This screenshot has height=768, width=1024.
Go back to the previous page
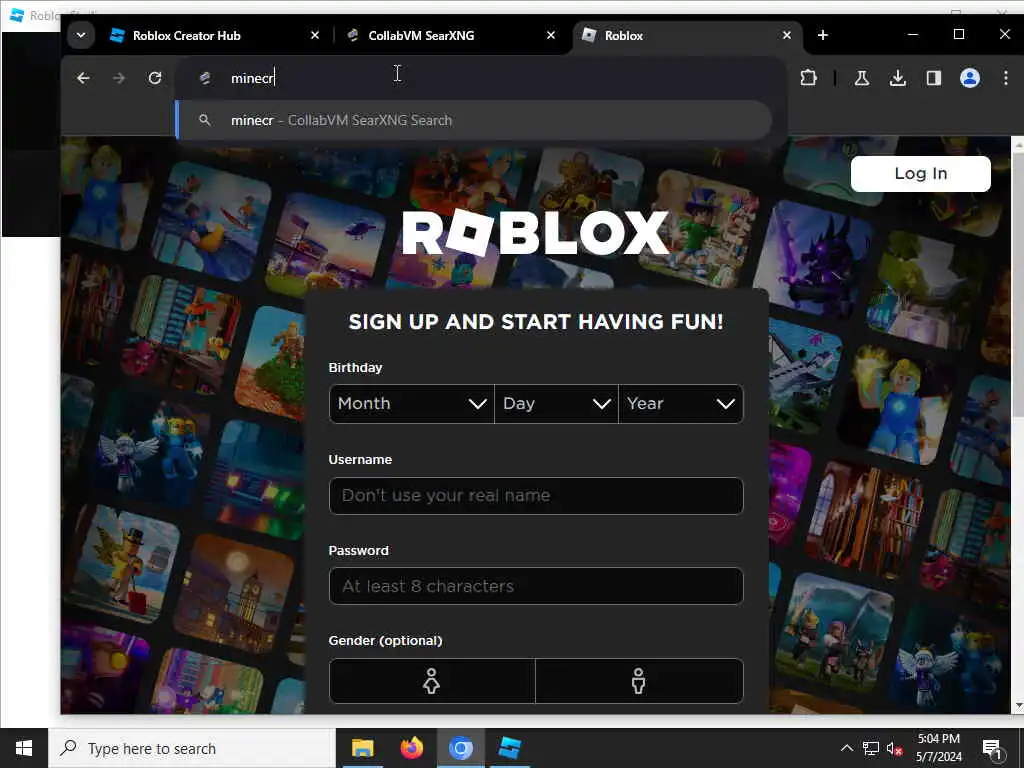(x=83, y=78)
